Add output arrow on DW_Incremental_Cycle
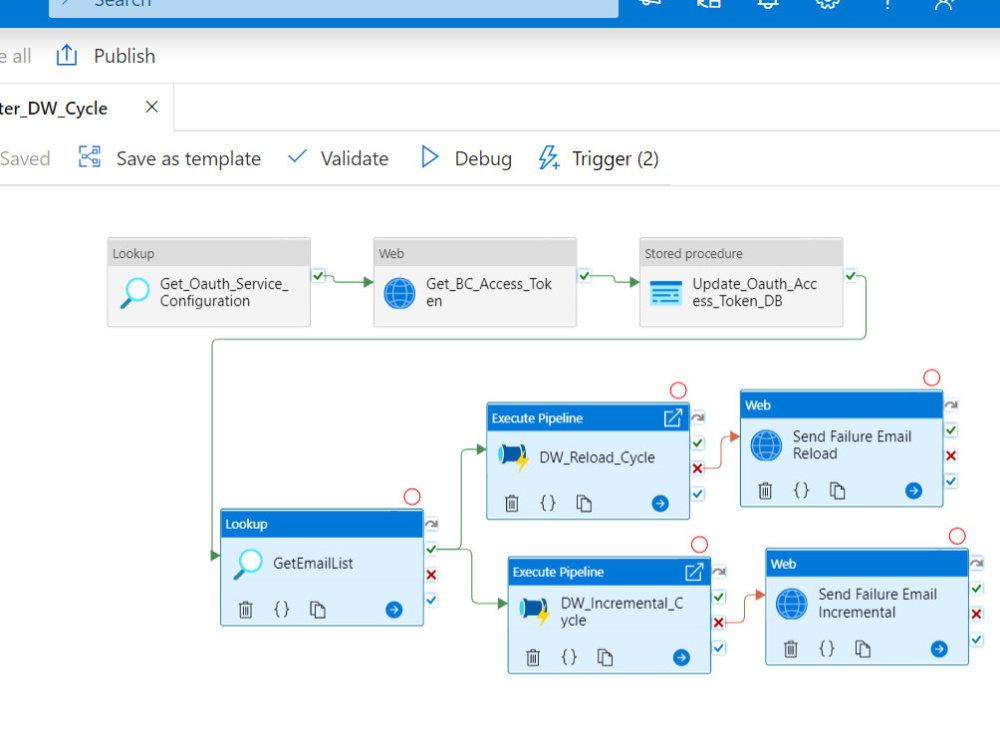This screenshot has width=1000, height=750. coord(681,658)
